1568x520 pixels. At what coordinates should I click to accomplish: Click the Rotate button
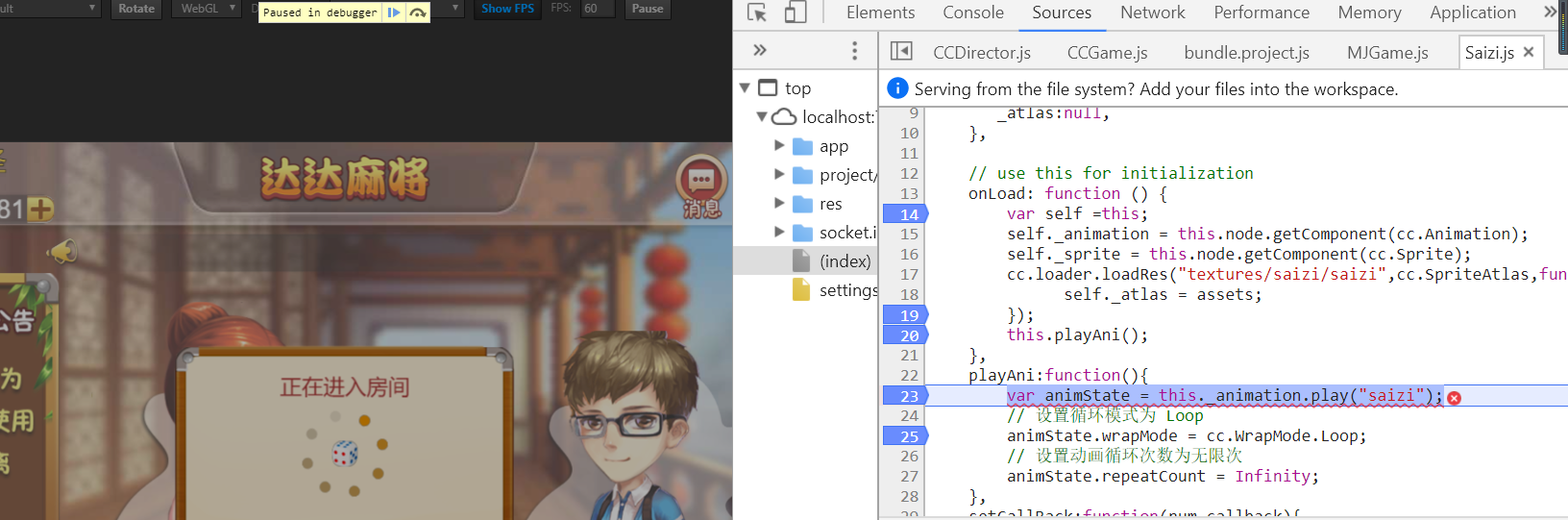(x=136, y=9)
